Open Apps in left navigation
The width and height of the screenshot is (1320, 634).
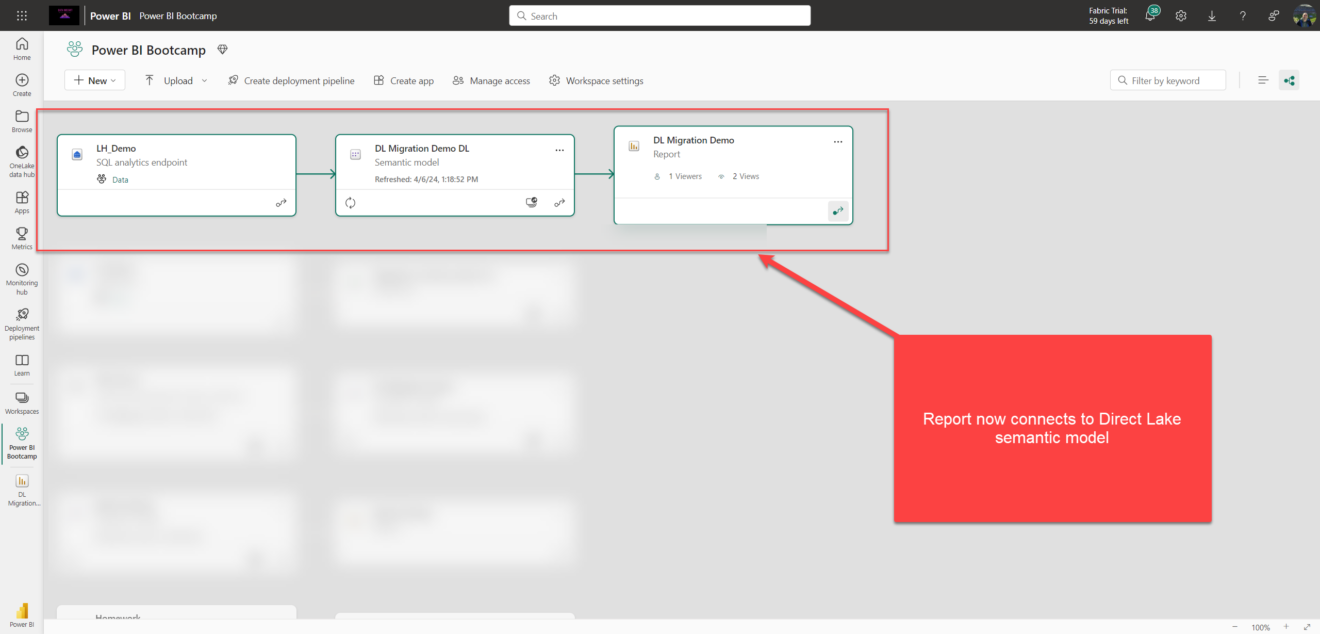point(22,203)
